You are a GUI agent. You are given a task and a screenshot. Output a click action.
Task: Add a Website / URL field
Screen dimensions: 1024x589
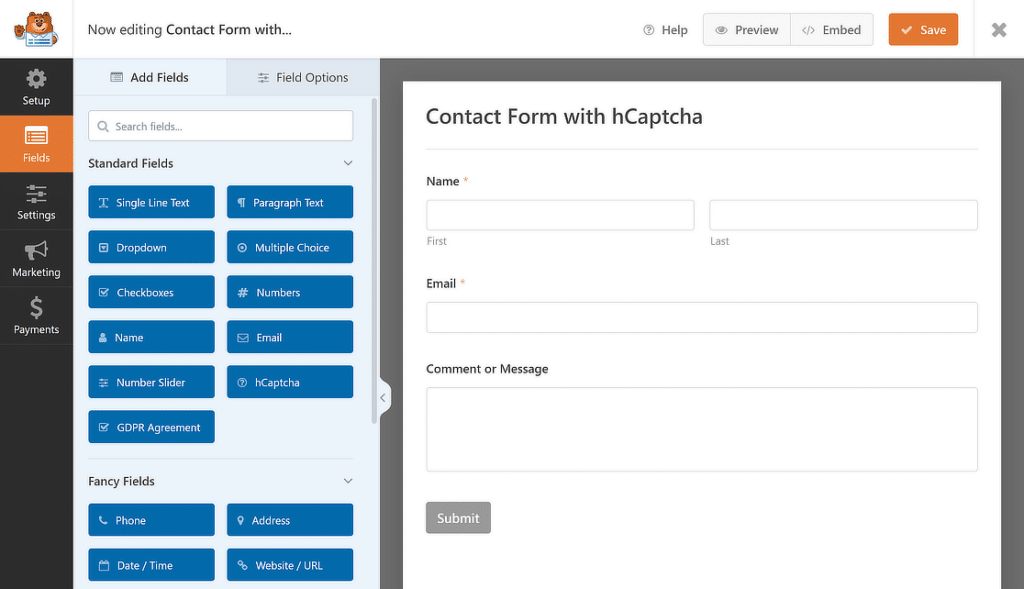[x=290, y=565]
